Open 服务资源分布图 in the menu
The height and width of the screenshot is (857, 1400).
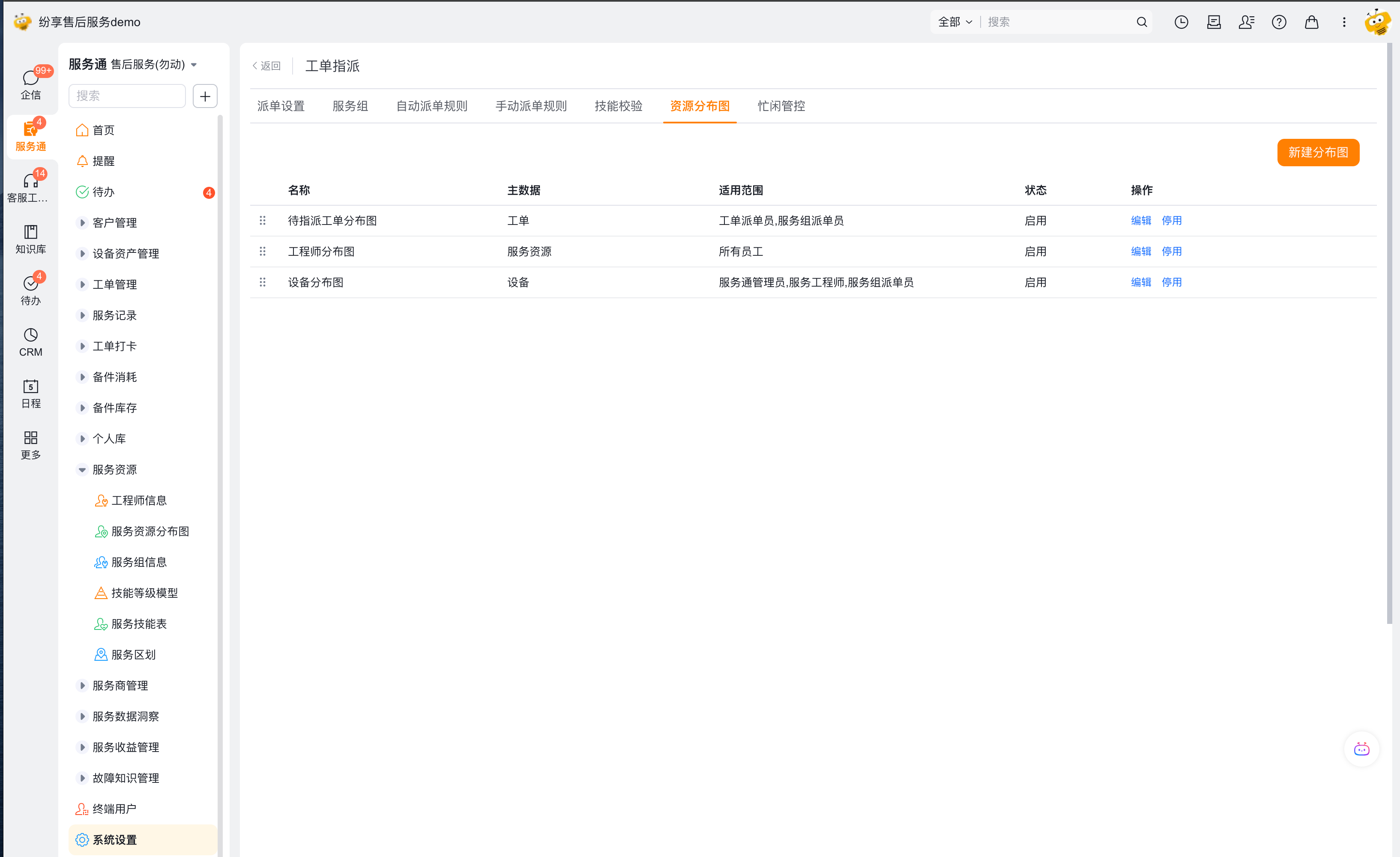142,531
